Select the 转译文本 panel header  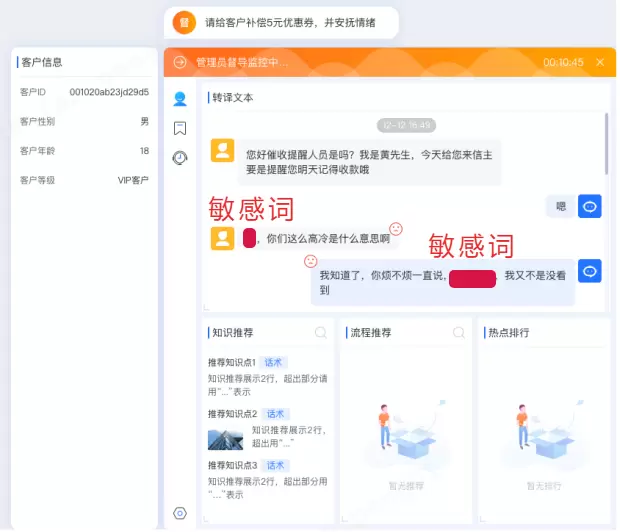(x=232, y=98)
